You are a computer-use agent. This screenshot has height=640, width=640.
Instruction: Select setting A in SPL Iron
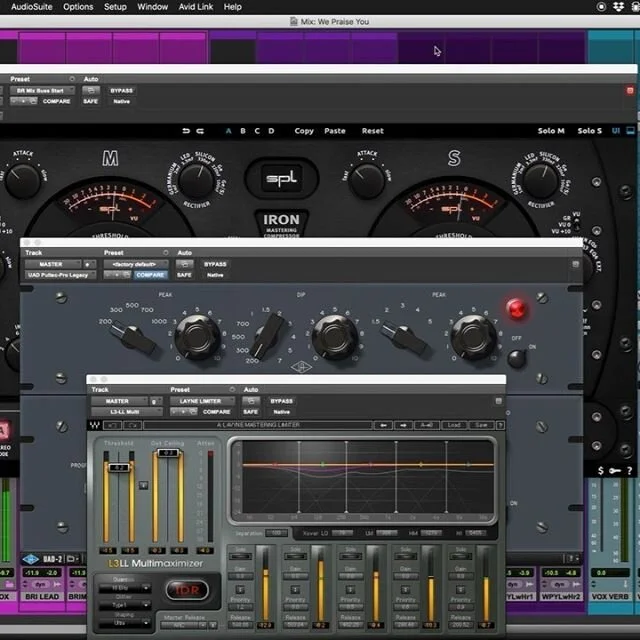[229, 131]
